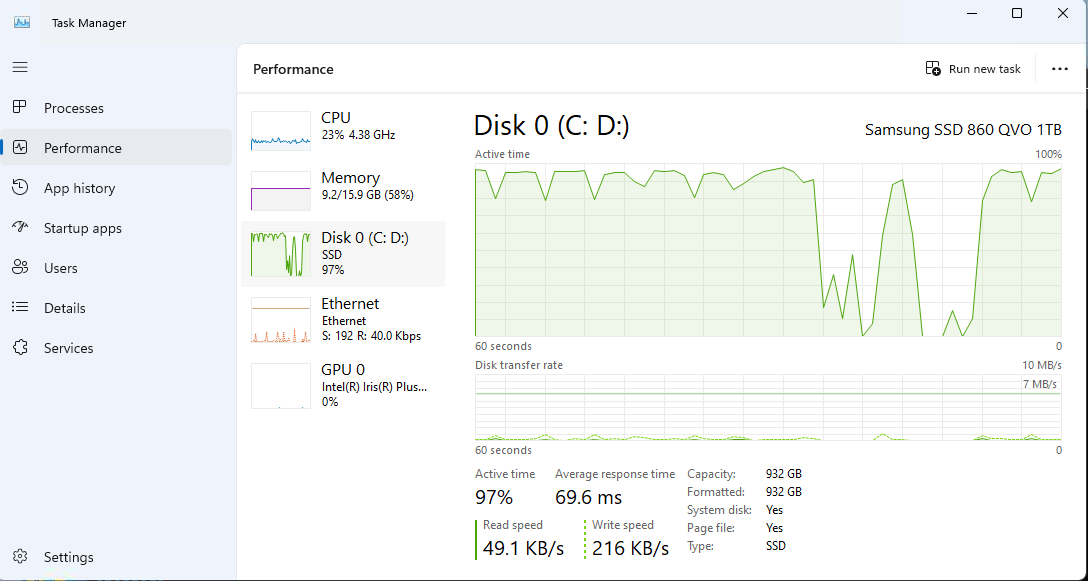Viewport: 1088px width, 581px height.
Task: Click Run new task button
Action: 973,69
